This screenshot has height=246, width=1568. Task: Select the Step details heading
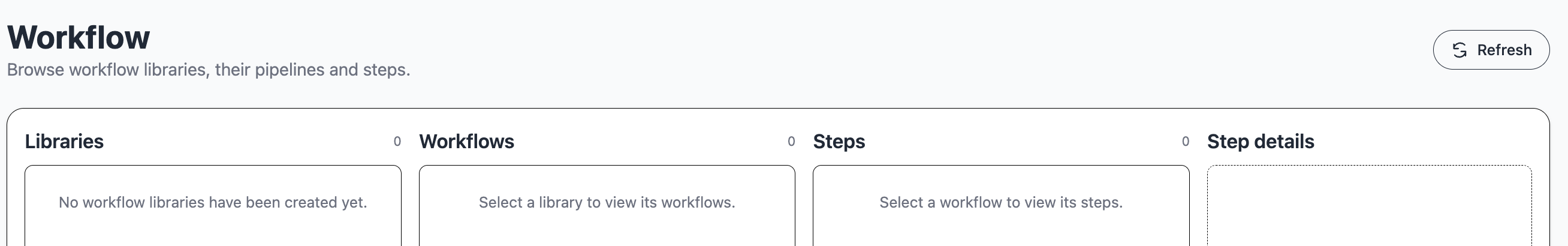tap(1260, 141)
